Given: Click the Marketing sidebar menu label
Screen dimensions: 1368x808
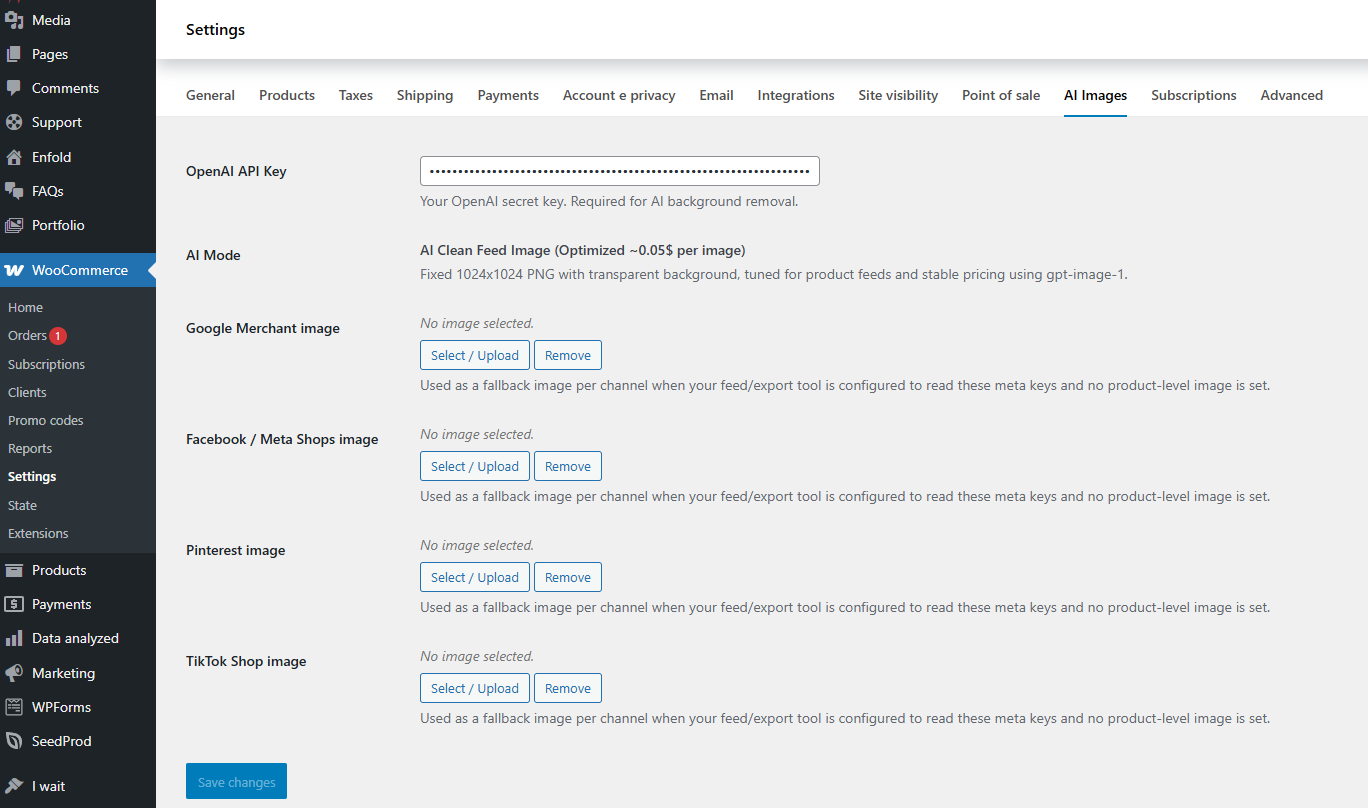Looking at the screenshot, I should [63, 673].
